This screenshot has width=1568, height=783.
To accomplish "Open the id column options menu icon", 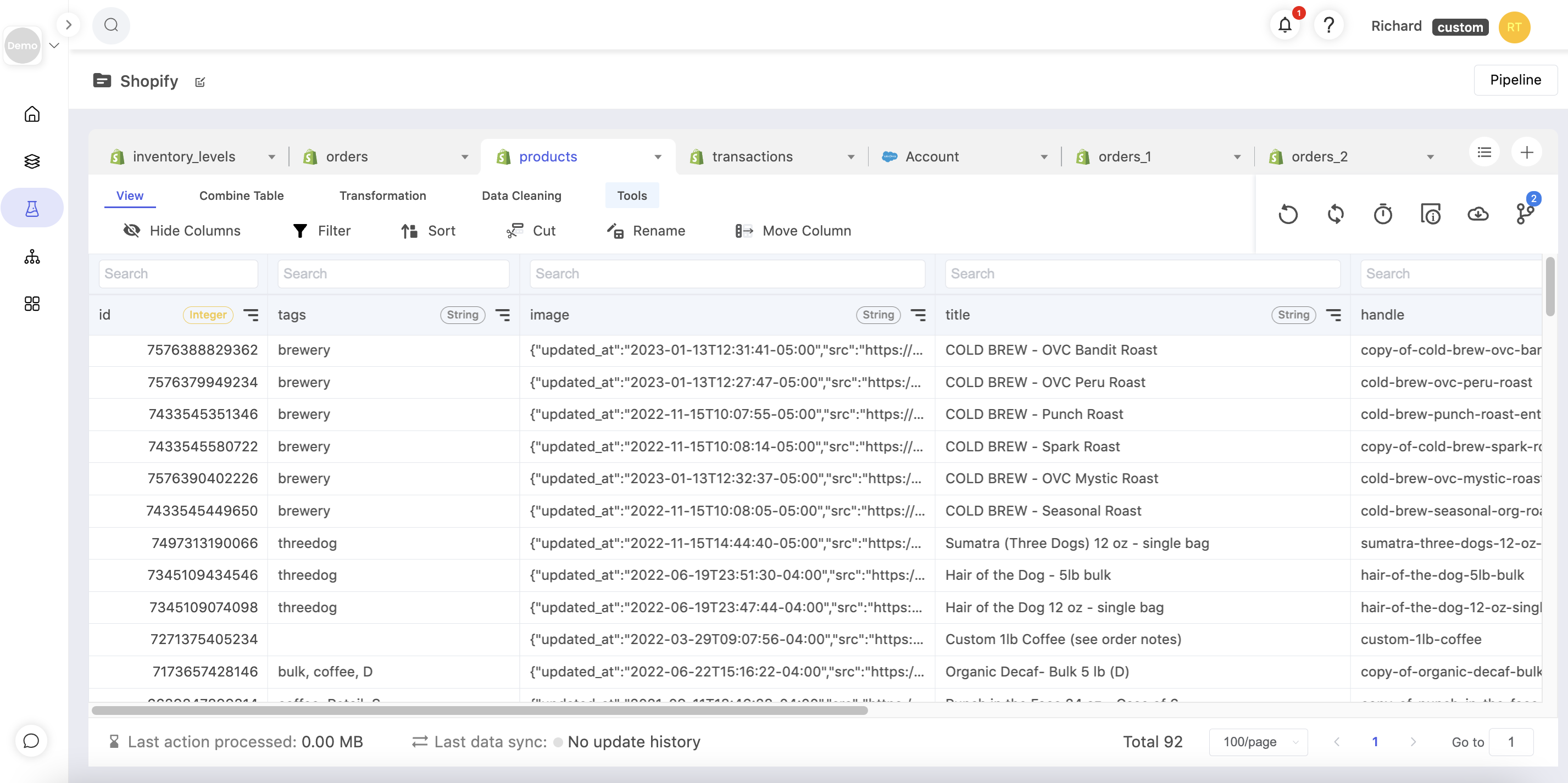I will (251, 315).
